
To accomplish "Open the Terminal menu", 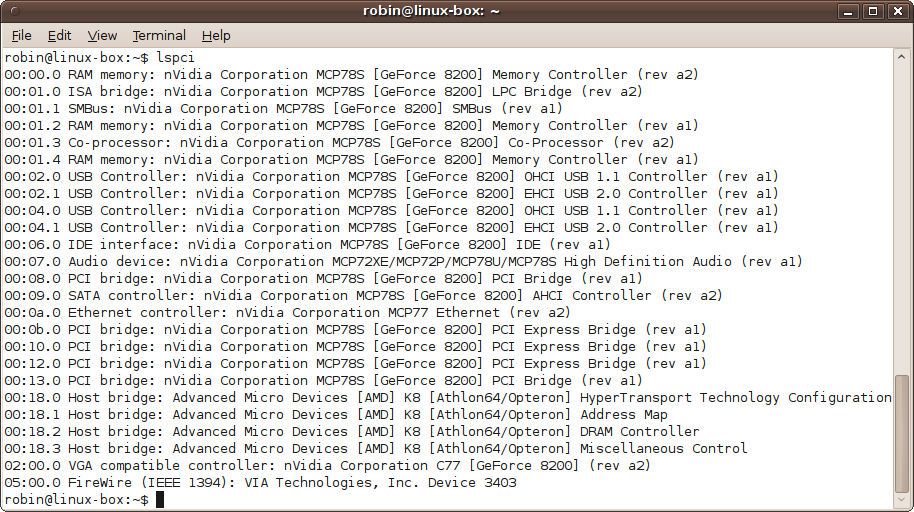I will [x=159, y=36].
